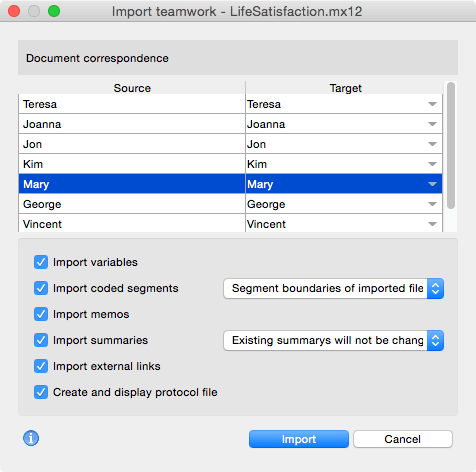Screen dimensions: 476x472
Task: Uncheck Import variables
Action: click(41, 262)
